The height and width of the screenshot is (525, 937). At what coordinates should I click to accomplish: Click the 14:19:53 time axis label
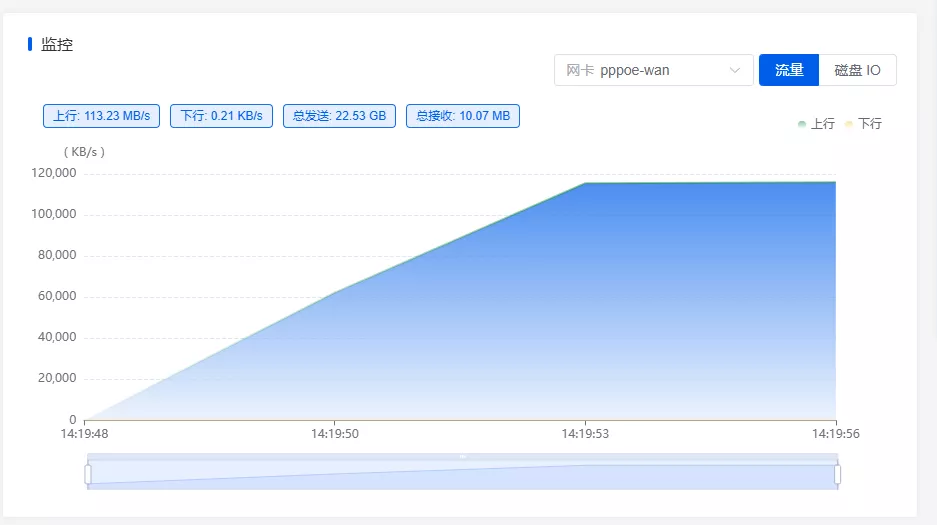click(585, 435)
